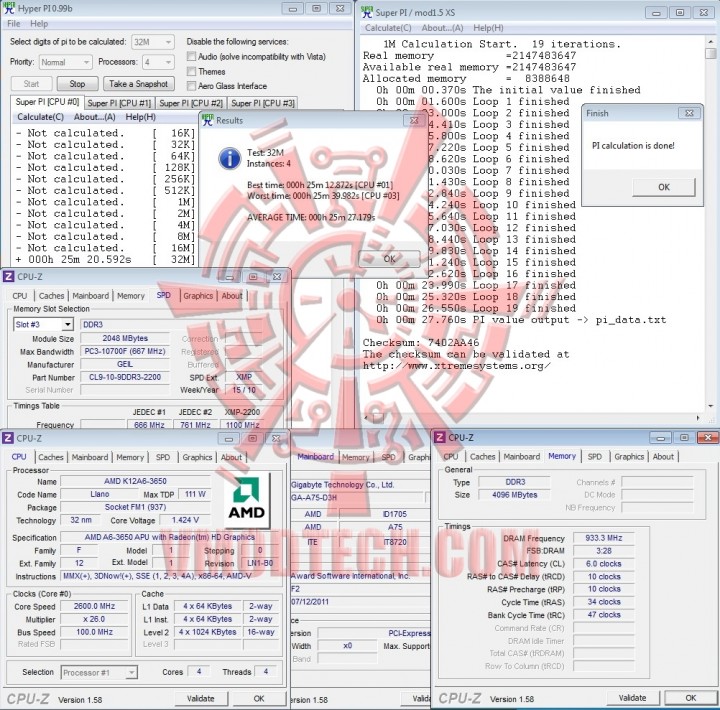
Task: Open SPD tab in Memory CPU-Z window
Action: coord(595,456)
